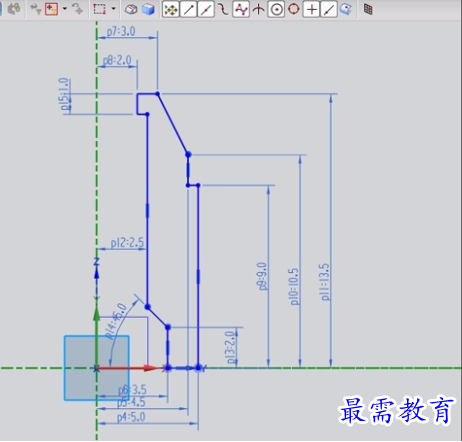The image size is (462, 442).
Task: Click the Bounded Grid snap icon
Action: coord(368,10)
